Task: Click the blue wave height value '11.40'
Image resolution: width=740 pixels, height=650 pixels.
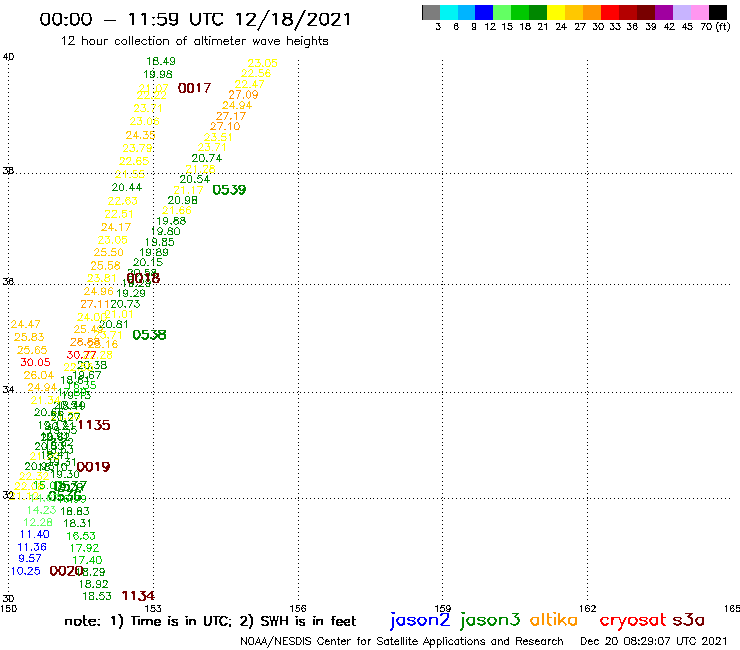Action: (35, 534)
